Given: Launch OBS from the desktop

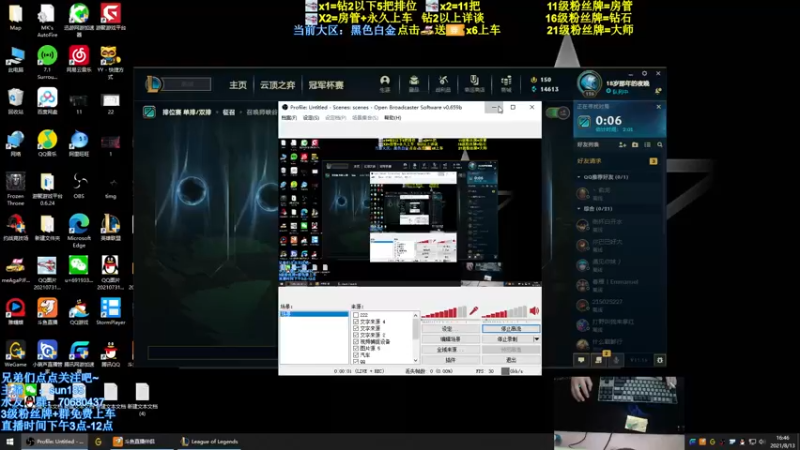Looking at the screenshot, I should coord(79,186).
